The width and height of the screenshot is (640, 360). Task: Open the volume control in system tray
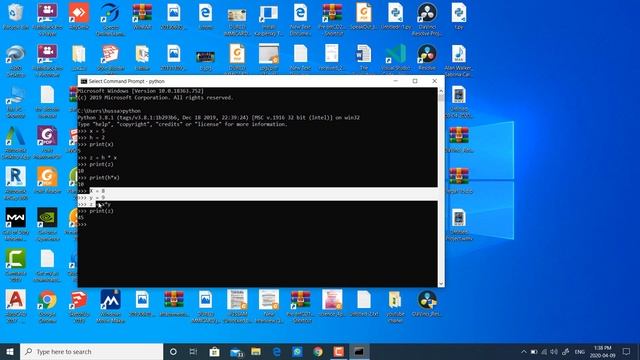[554, 351]
